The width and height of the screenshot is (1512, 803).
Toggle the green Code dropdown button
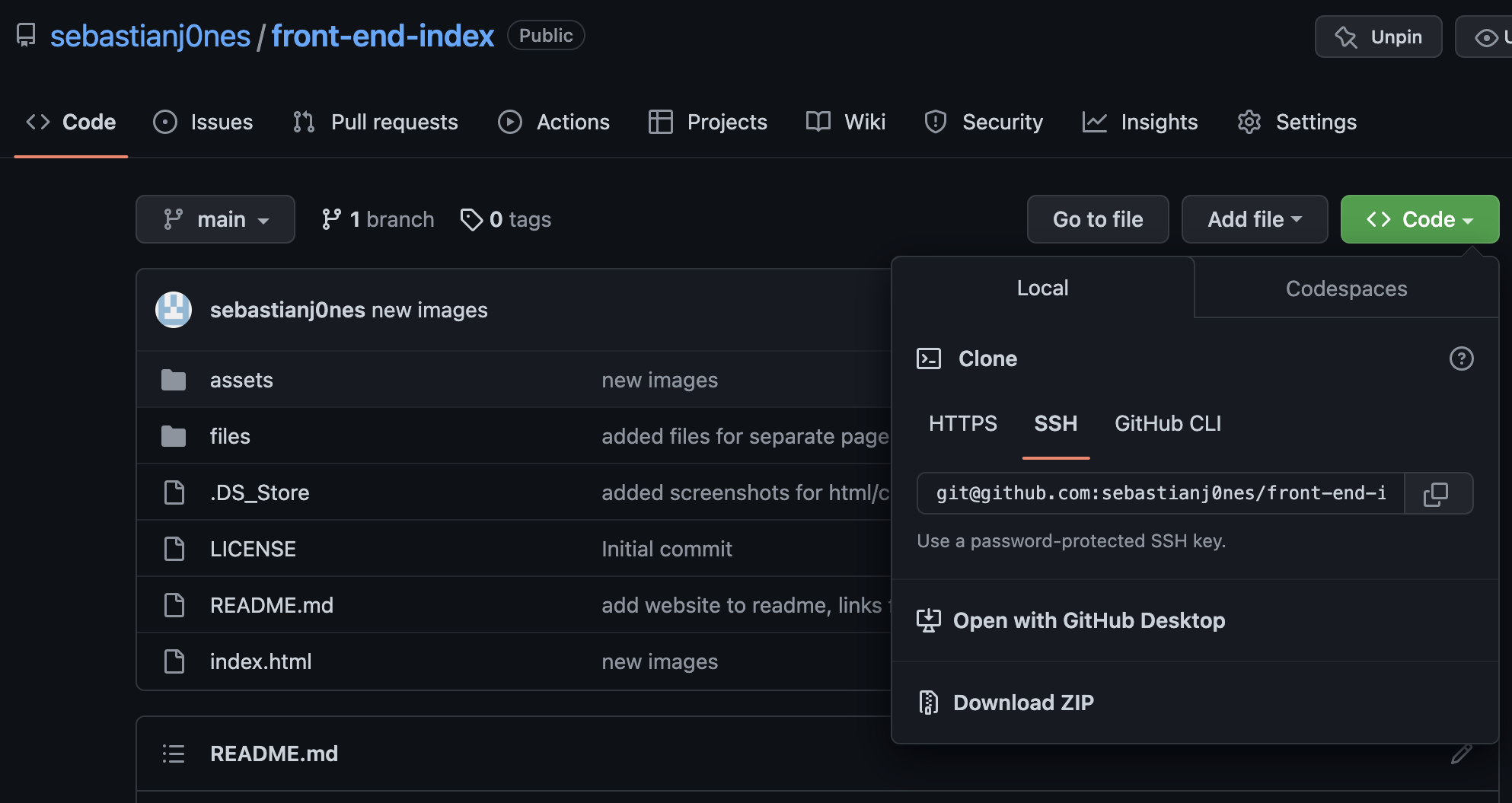tap(1420, 219)
